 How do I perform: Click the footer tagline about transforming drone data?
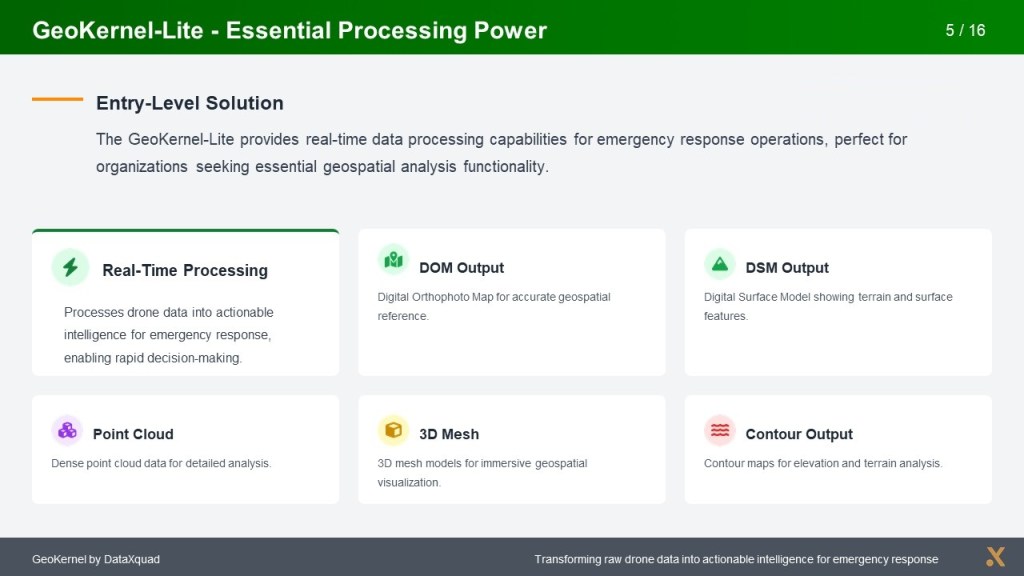pos(736,559)
